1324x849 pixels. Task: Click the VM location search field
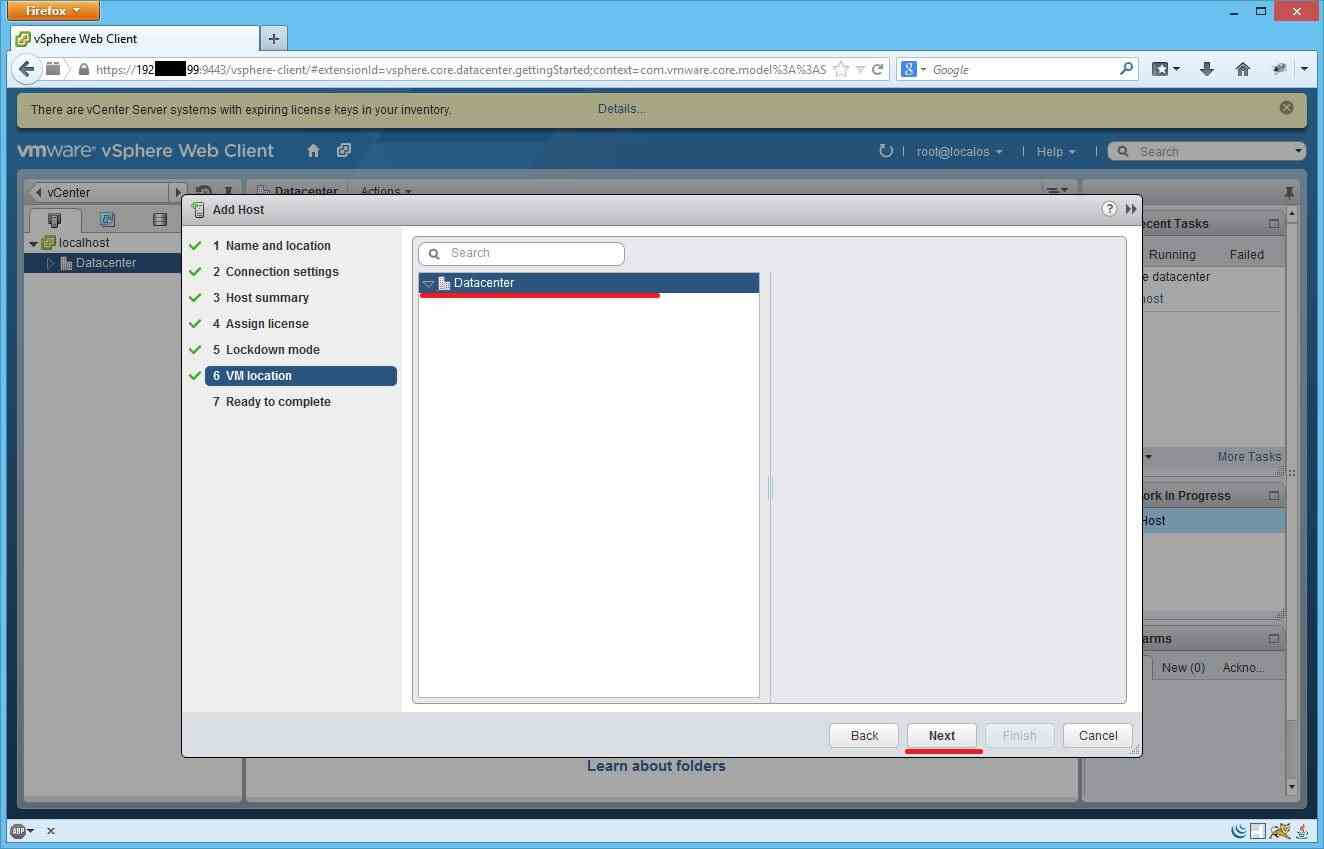pos(521,254)
